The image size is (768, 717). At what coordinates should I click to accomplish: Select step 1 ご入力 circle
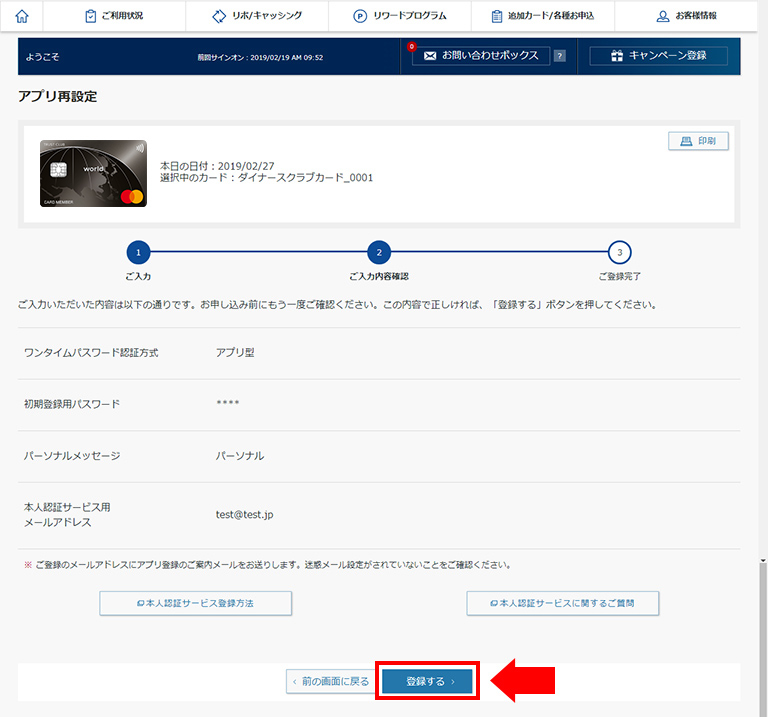point(138,252)
